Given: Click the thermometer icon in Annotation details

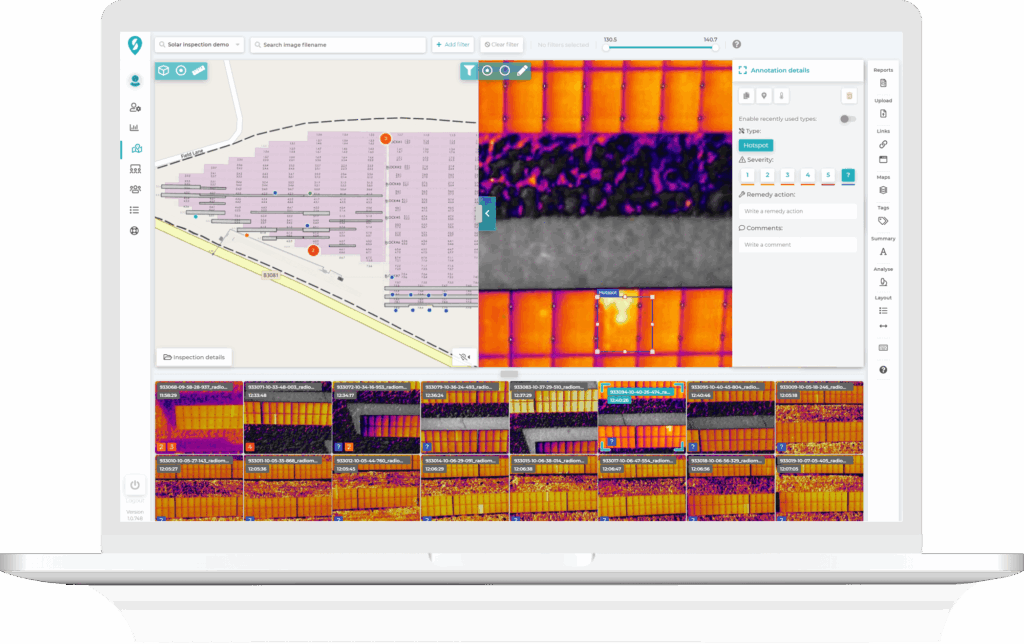Looking at the screenshot, I should [x=781, y=96].
